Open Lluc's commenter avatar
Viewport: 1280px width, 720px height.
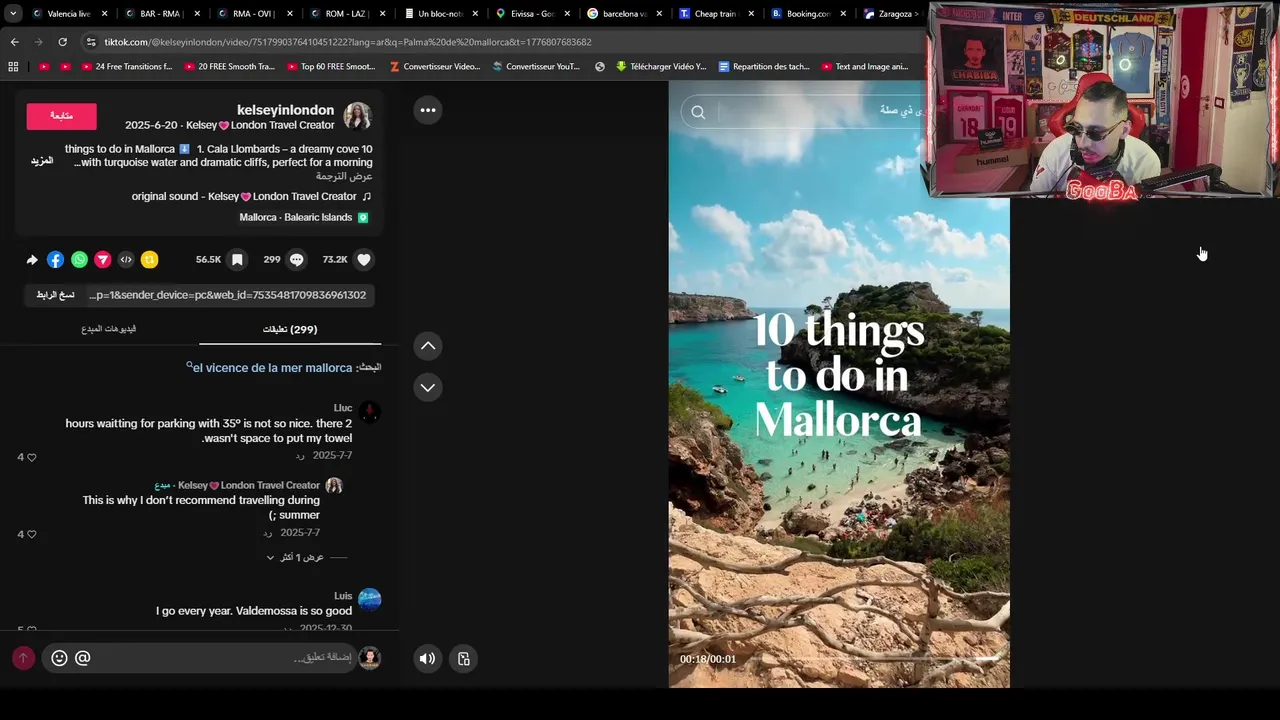click(x=369, y=412)
